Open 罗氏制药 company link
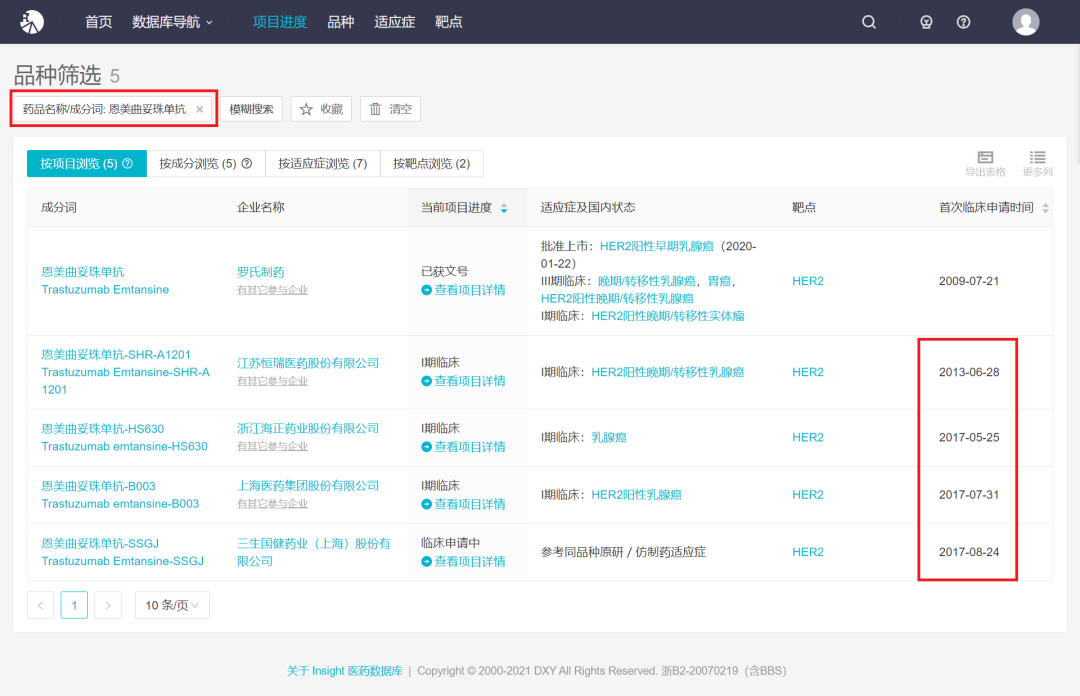 [260, 272]
